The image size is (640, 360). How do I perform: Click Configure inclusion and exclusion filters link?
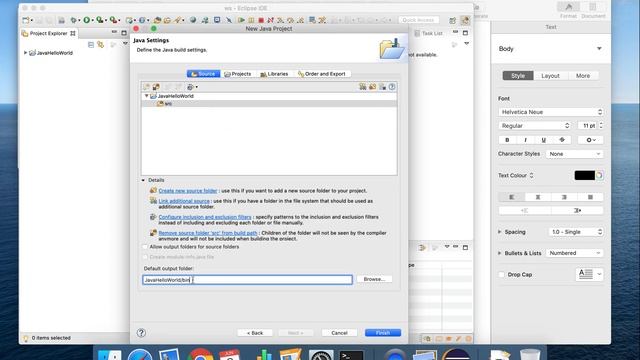pyautogui.click(x=205, y=217)
